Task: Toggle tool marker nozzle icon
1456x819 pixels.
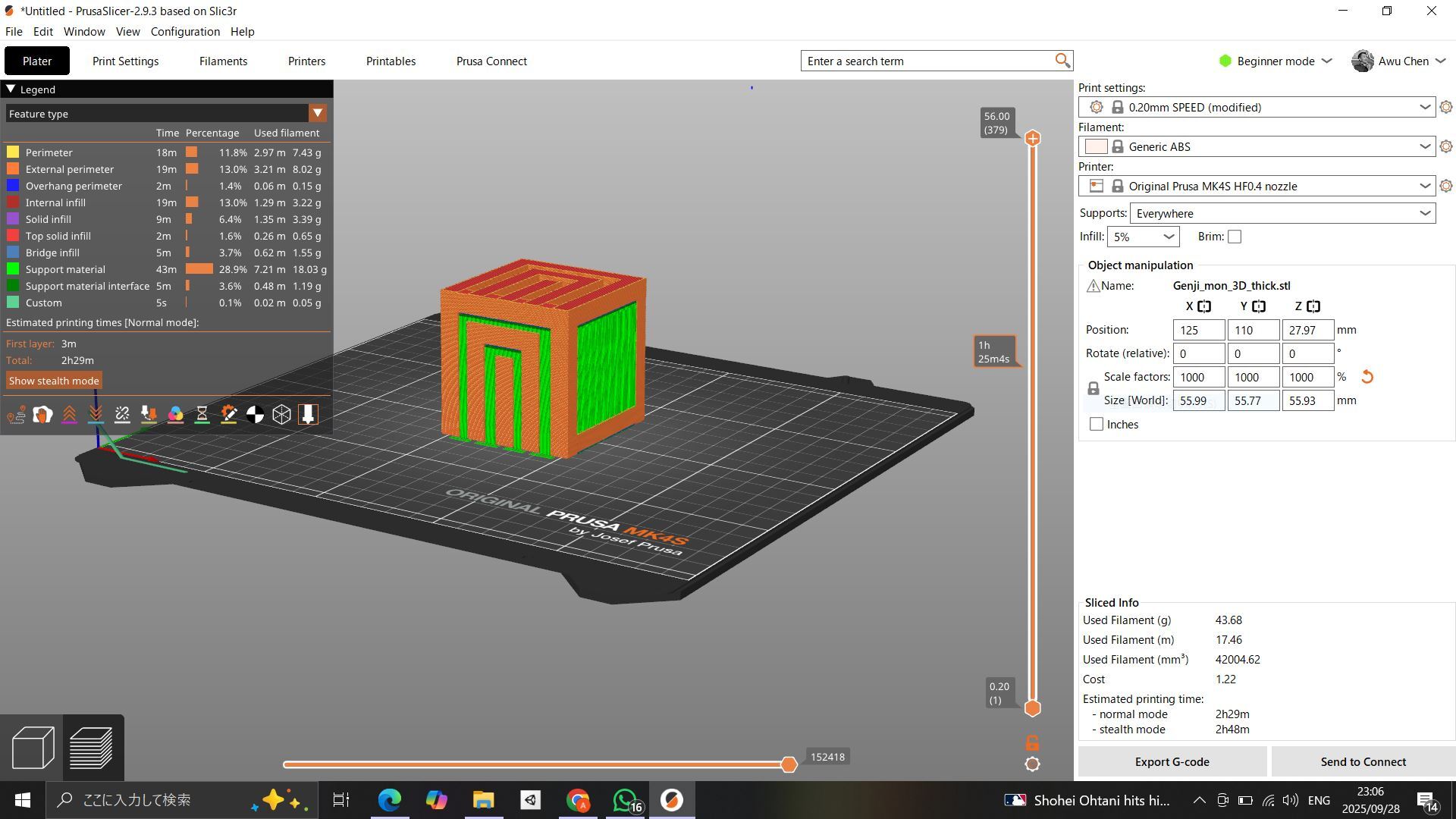Action: (308, 415)
